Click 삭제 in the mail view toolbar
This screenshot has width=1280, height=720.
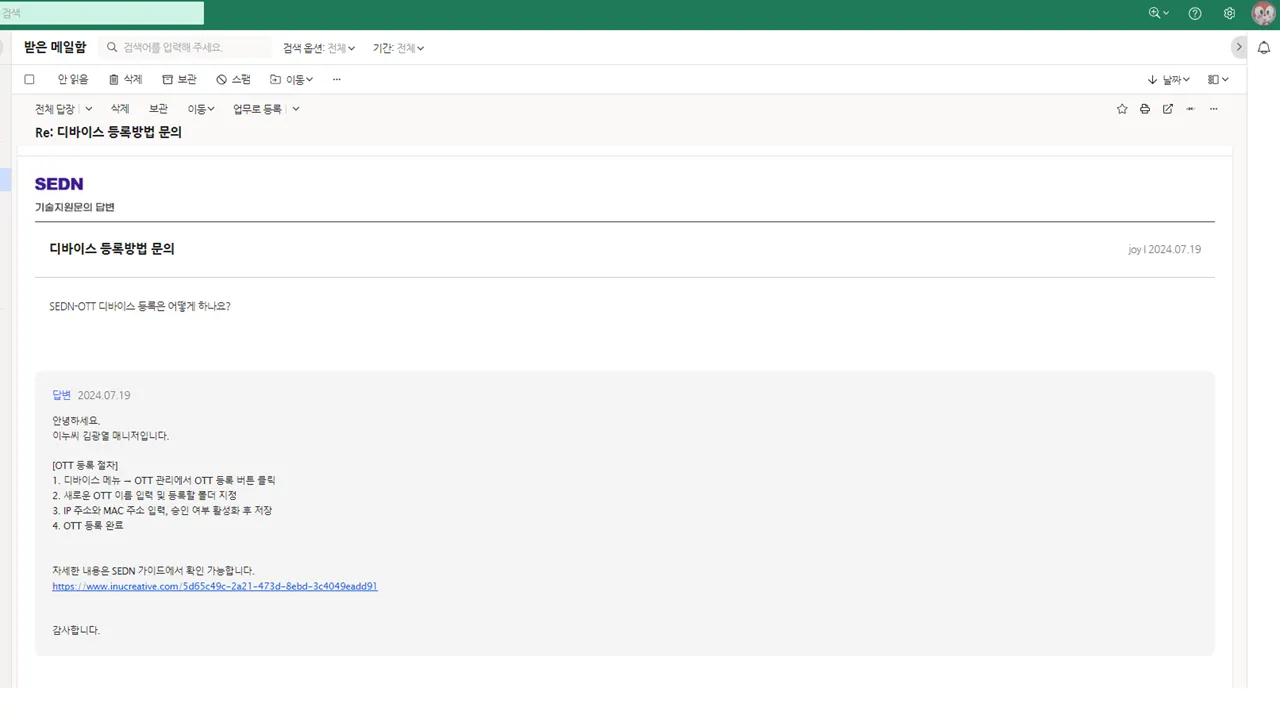[x=120, y=109]
